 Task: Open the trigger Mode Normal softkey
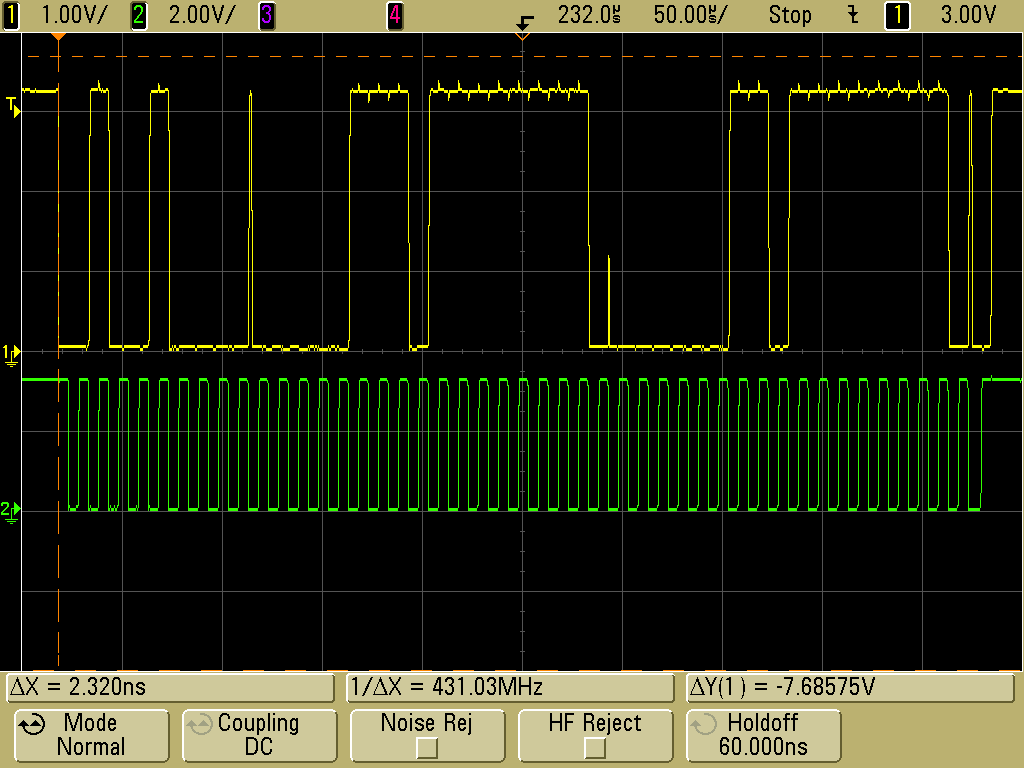[91, 735]
